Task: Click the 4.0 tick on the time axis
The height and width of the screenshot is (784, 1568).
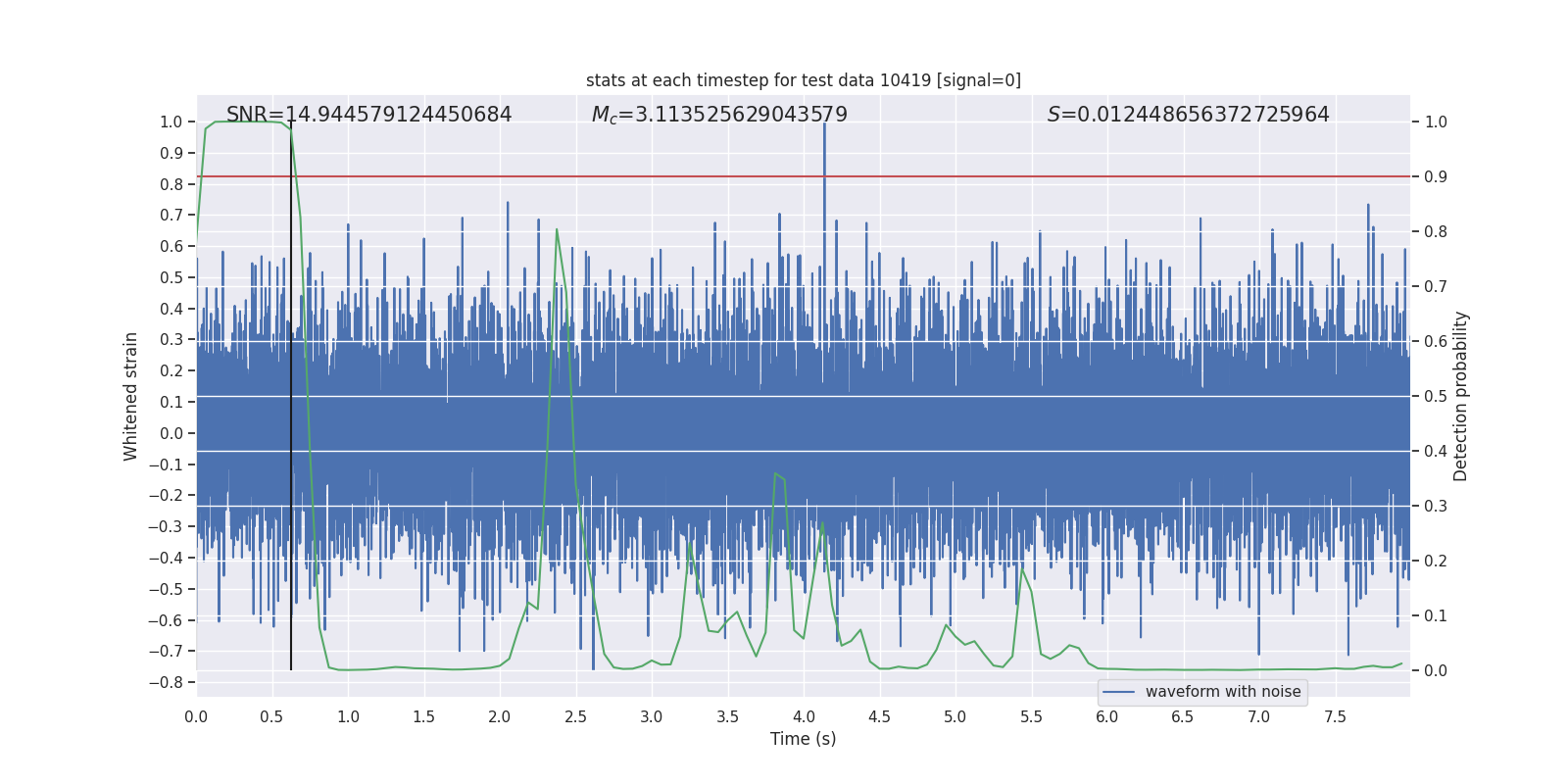Action: pyautogui.click(x=803, y=716)
